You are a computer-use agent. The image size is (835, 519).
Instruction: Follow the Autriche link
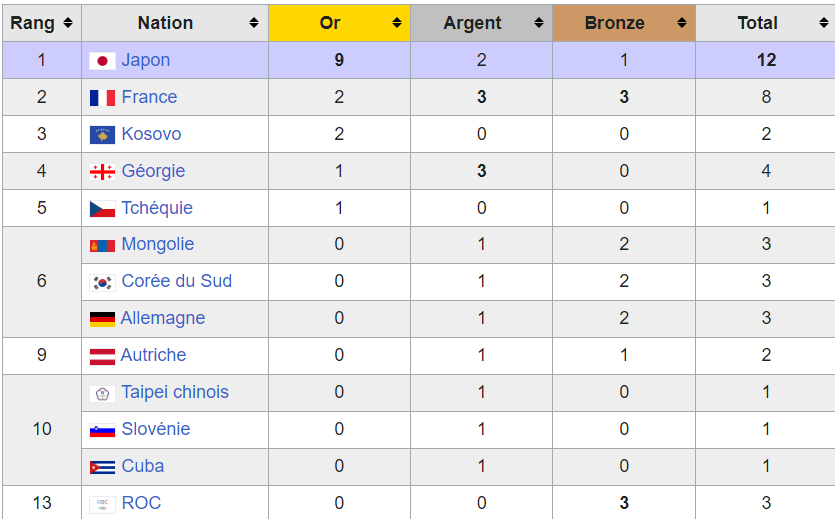click(153, 355)
